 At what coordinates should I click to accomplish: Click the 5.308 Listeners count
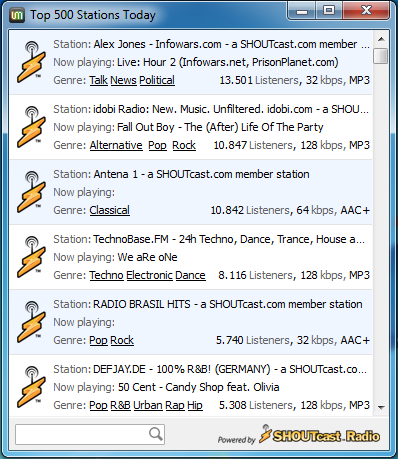coord(256,405)
